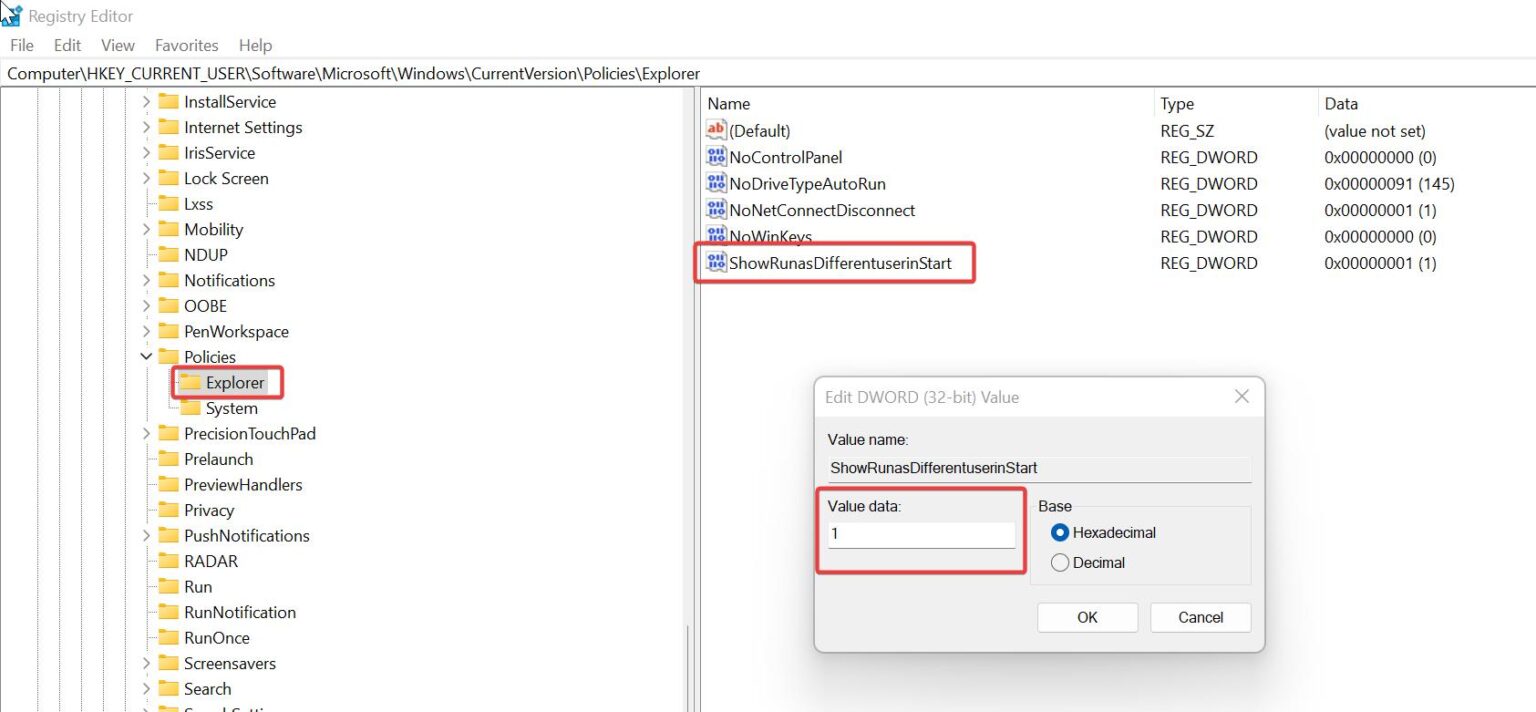
Task: Cancel the Edit DWORD dialog
Action: pyautogui.click(x=1200, y=617)
